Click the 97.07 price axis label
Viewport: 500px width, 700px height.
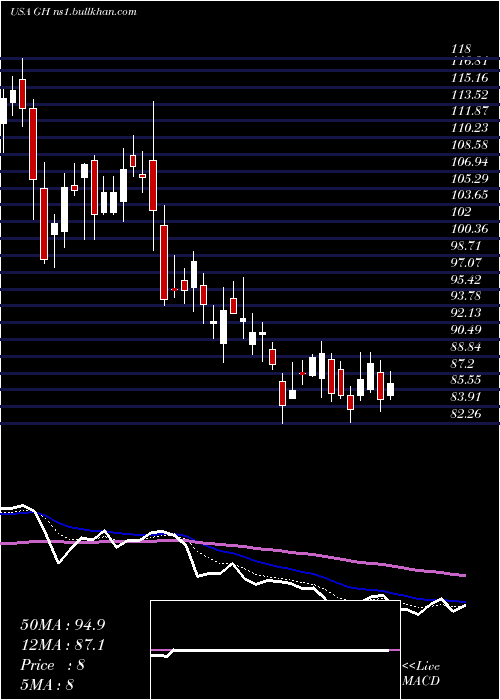[467, 262]
